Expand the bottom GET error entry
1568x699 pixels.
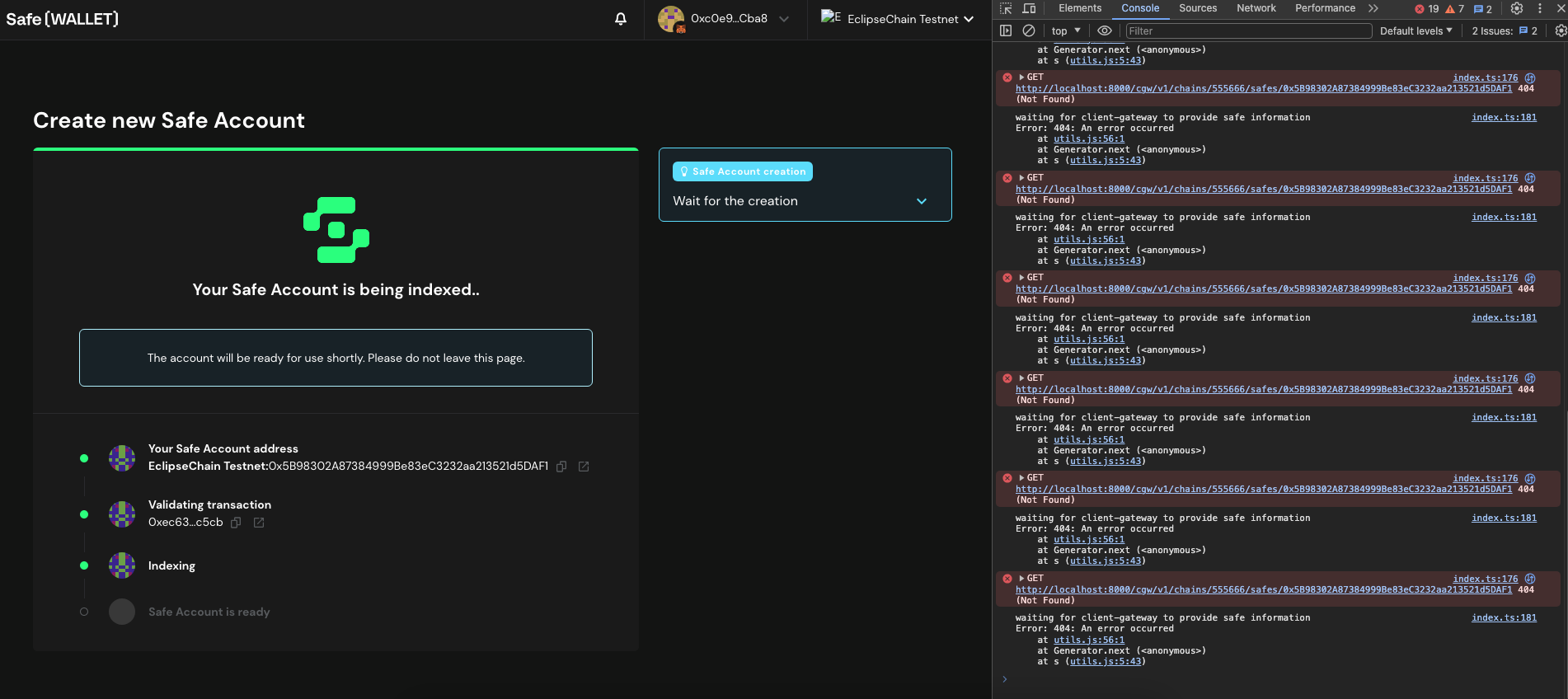pos(1022,579)
